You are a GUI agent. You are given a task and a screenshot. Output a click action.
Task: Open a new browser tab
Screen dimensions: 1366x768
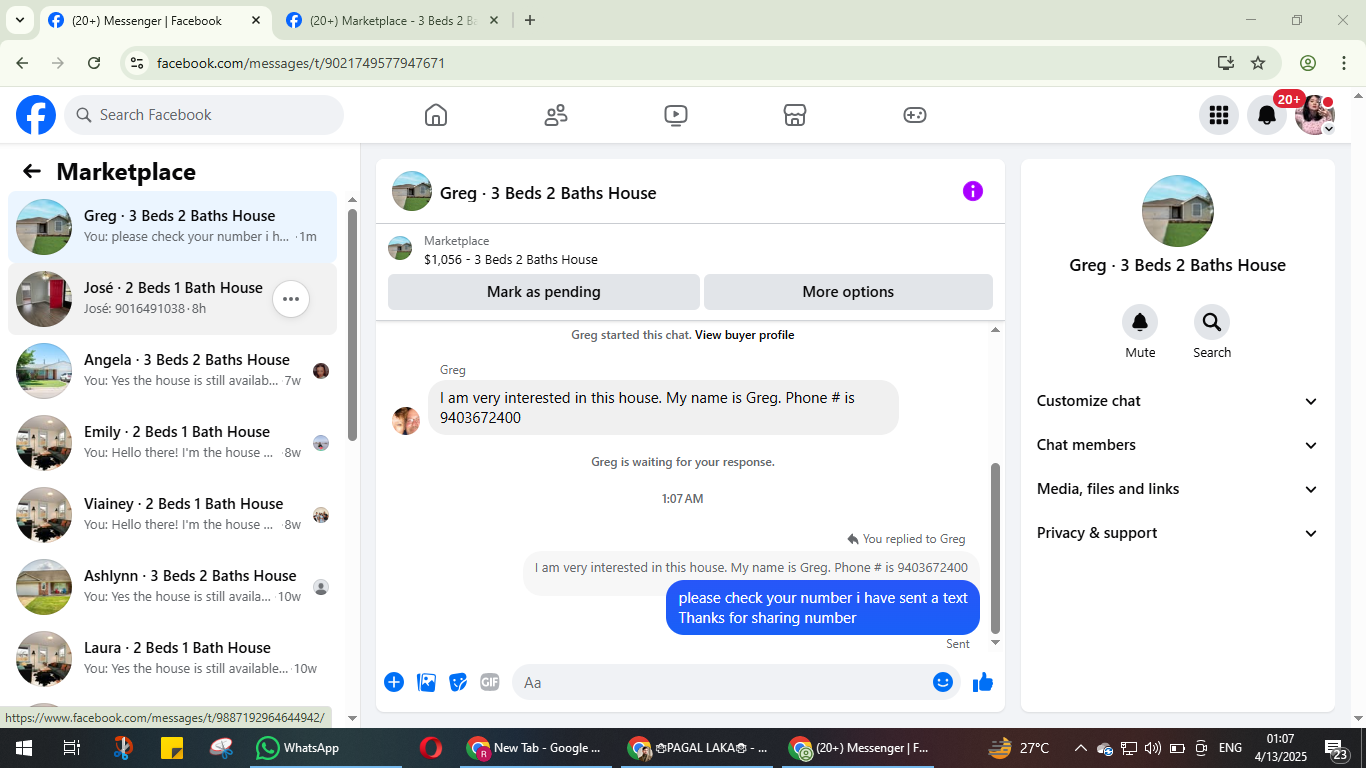[530, 20]
